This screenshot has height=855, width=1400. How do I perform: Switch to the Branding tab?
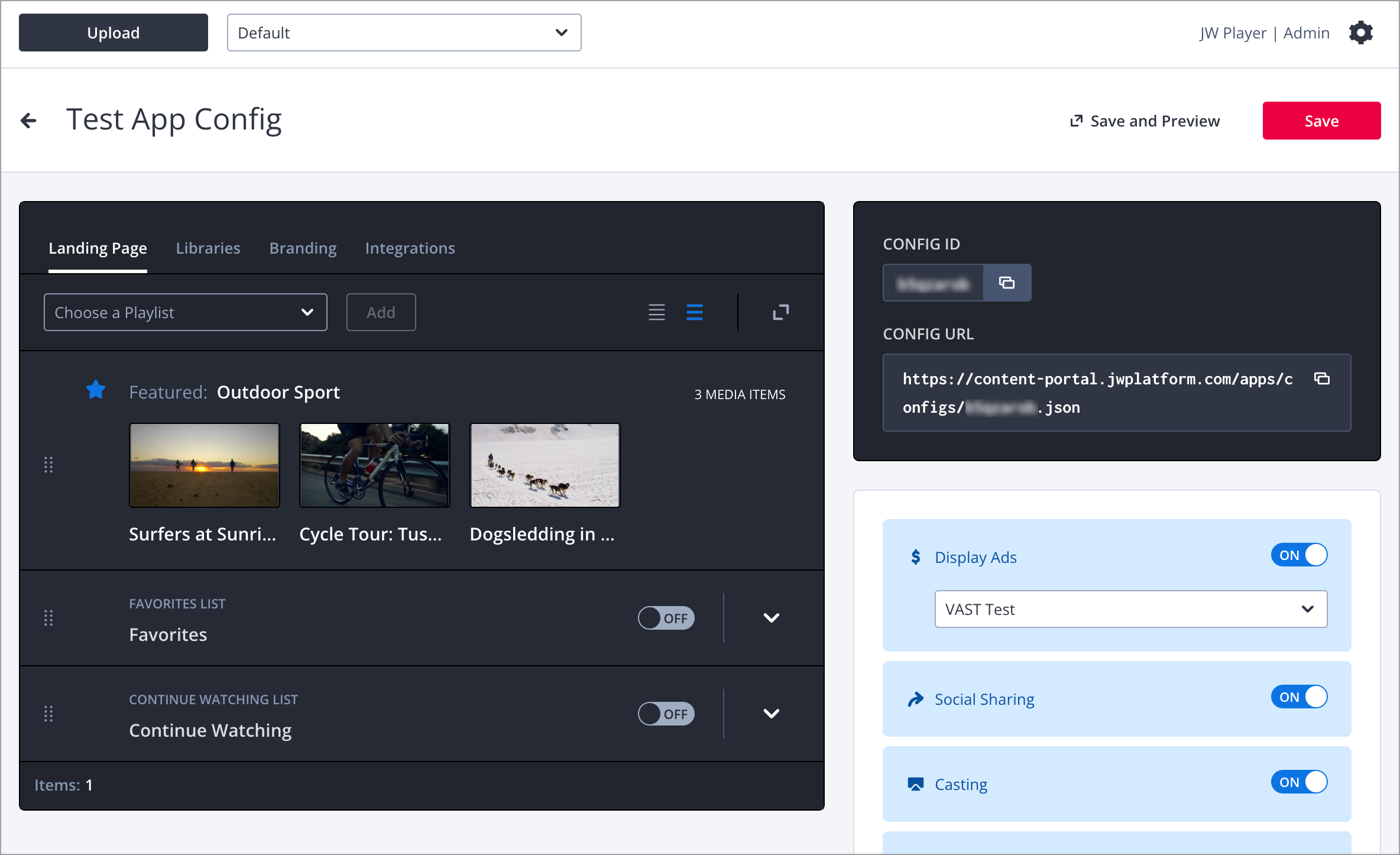click(x=303, y=248)
